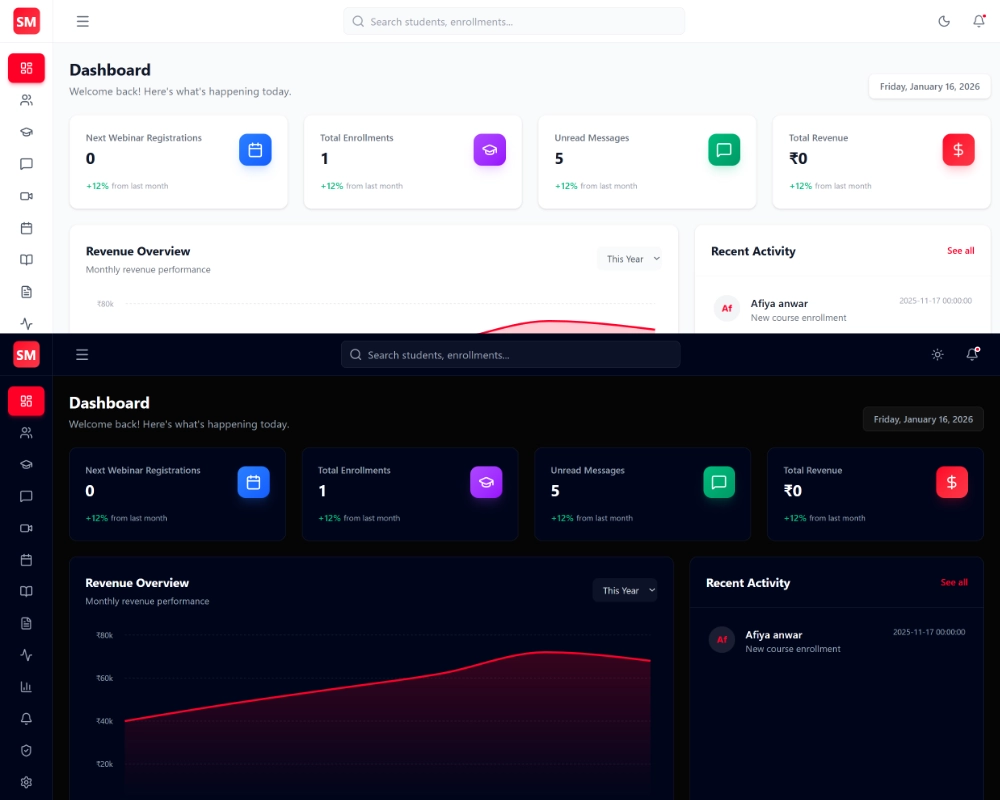Open the Students people icon in dark sidebar
This screenshot has width=1000, height=800.
(26, 433)
